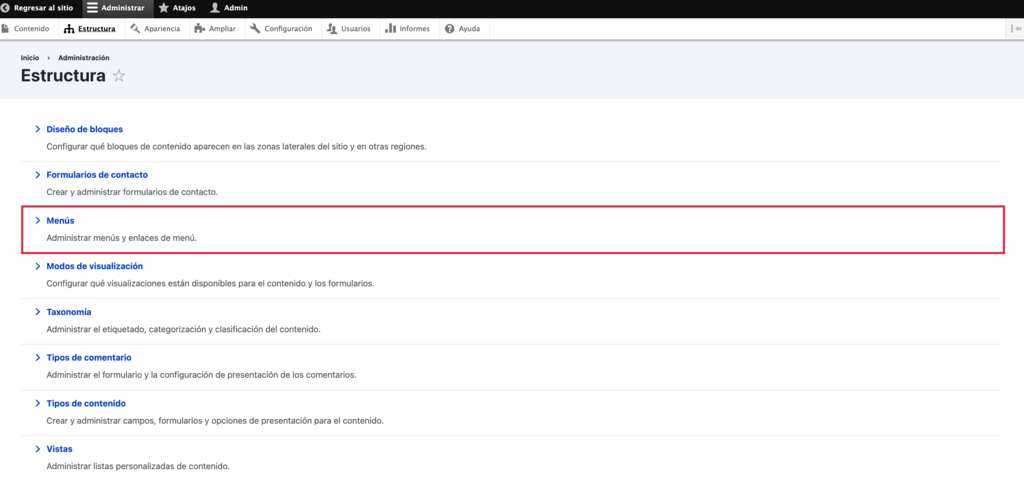
Task: Expand chevron beside Vistas
Action: [x=38, y=449]
